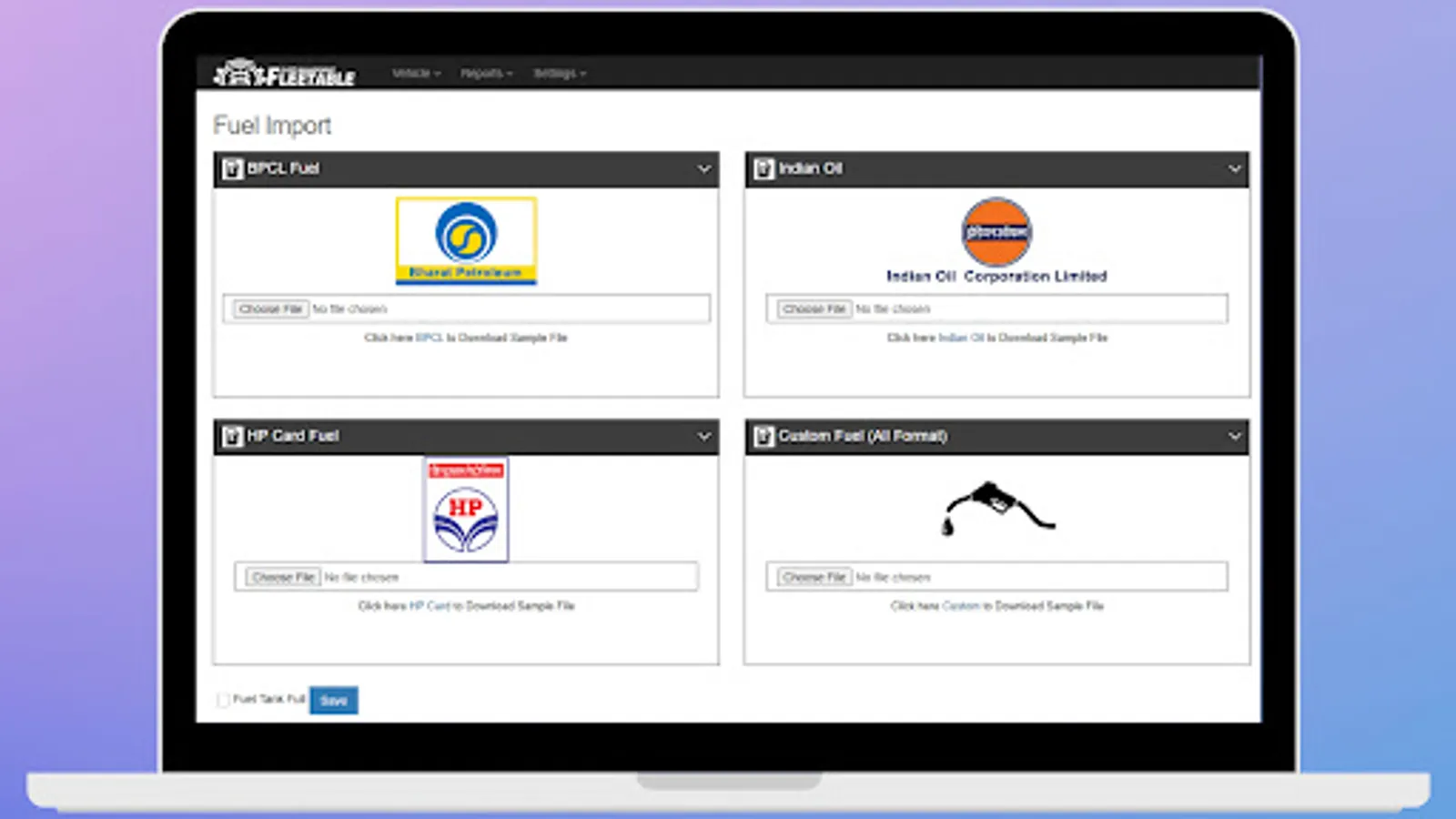Open the Settings menu
The width and height of the screenshot is (1456, 819).
click(560, 73)
